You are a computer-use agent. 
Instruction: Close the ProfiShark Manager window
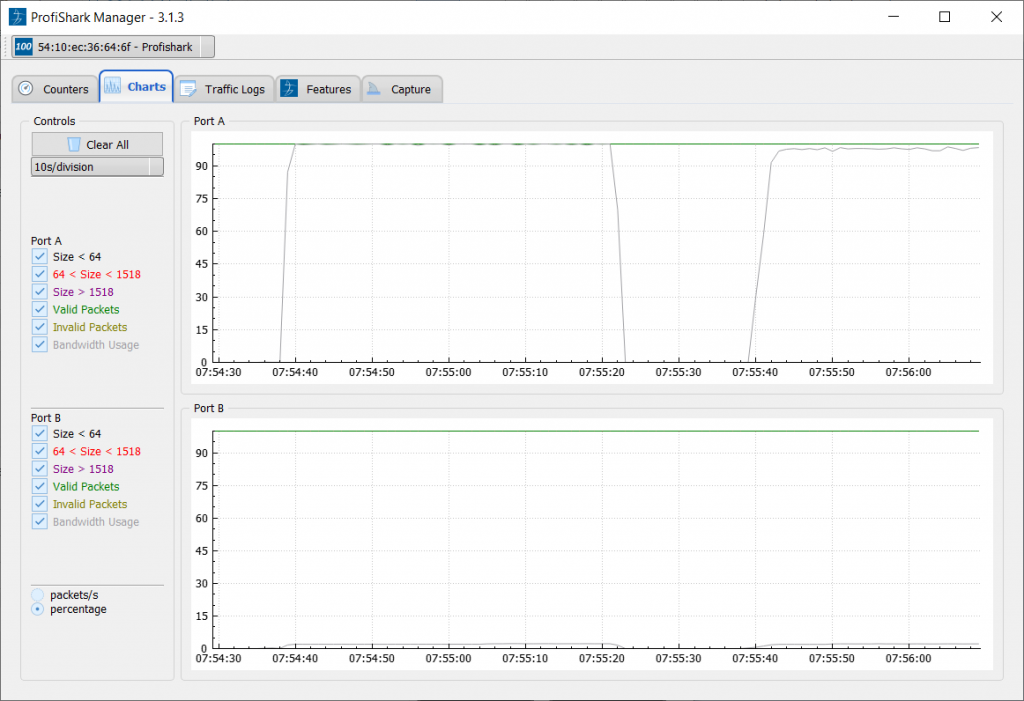(x=996, y=16)
